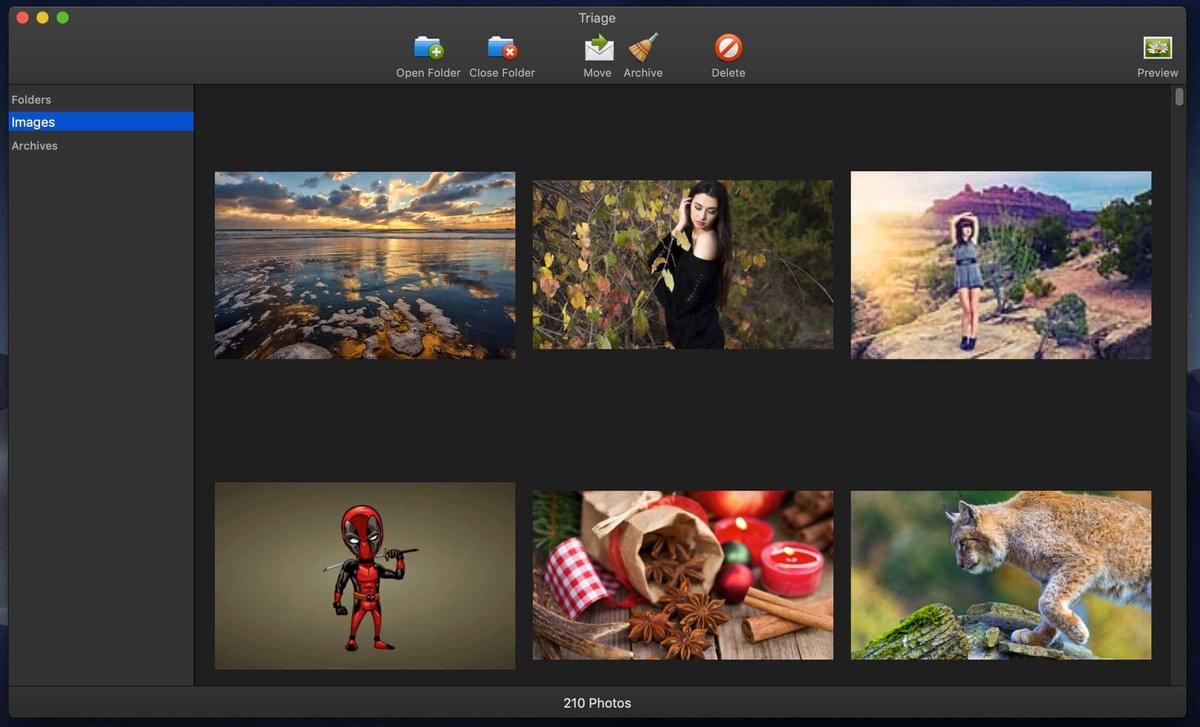The height and width of the screenshot is (727, 1200).
Task: Click the Close Folder toolbar icon
Action: (x=502, y=48)
